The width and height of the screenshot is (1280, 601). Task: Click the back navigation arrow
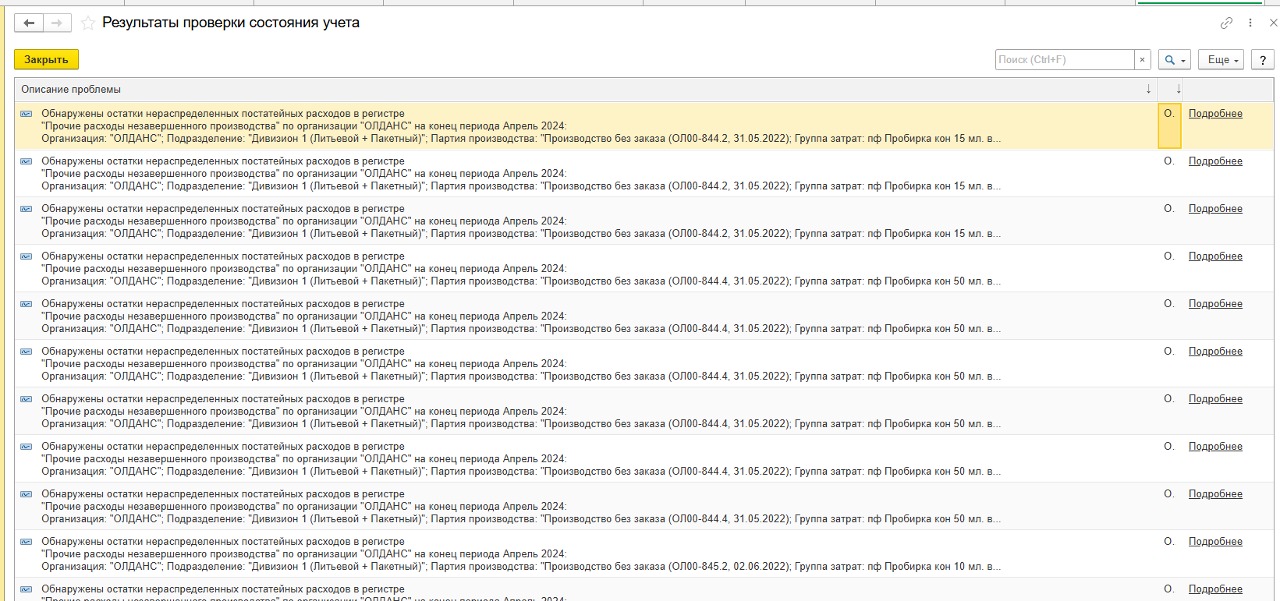tap(29, 23)
